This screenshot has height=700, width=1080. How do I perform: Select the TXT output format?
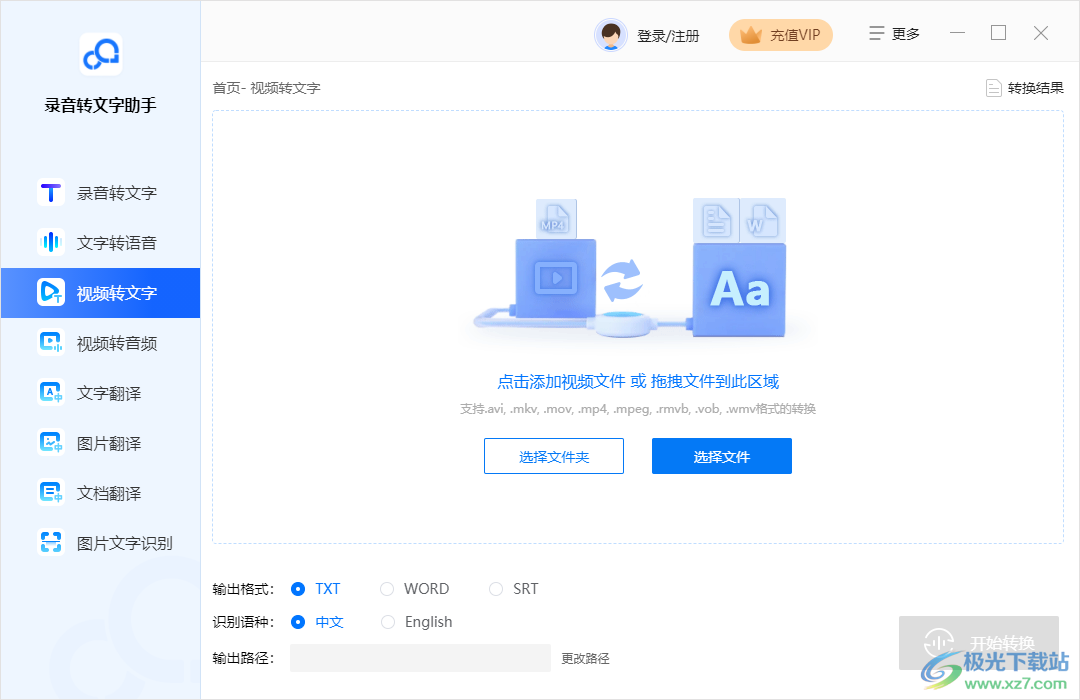tap(316, 588)
